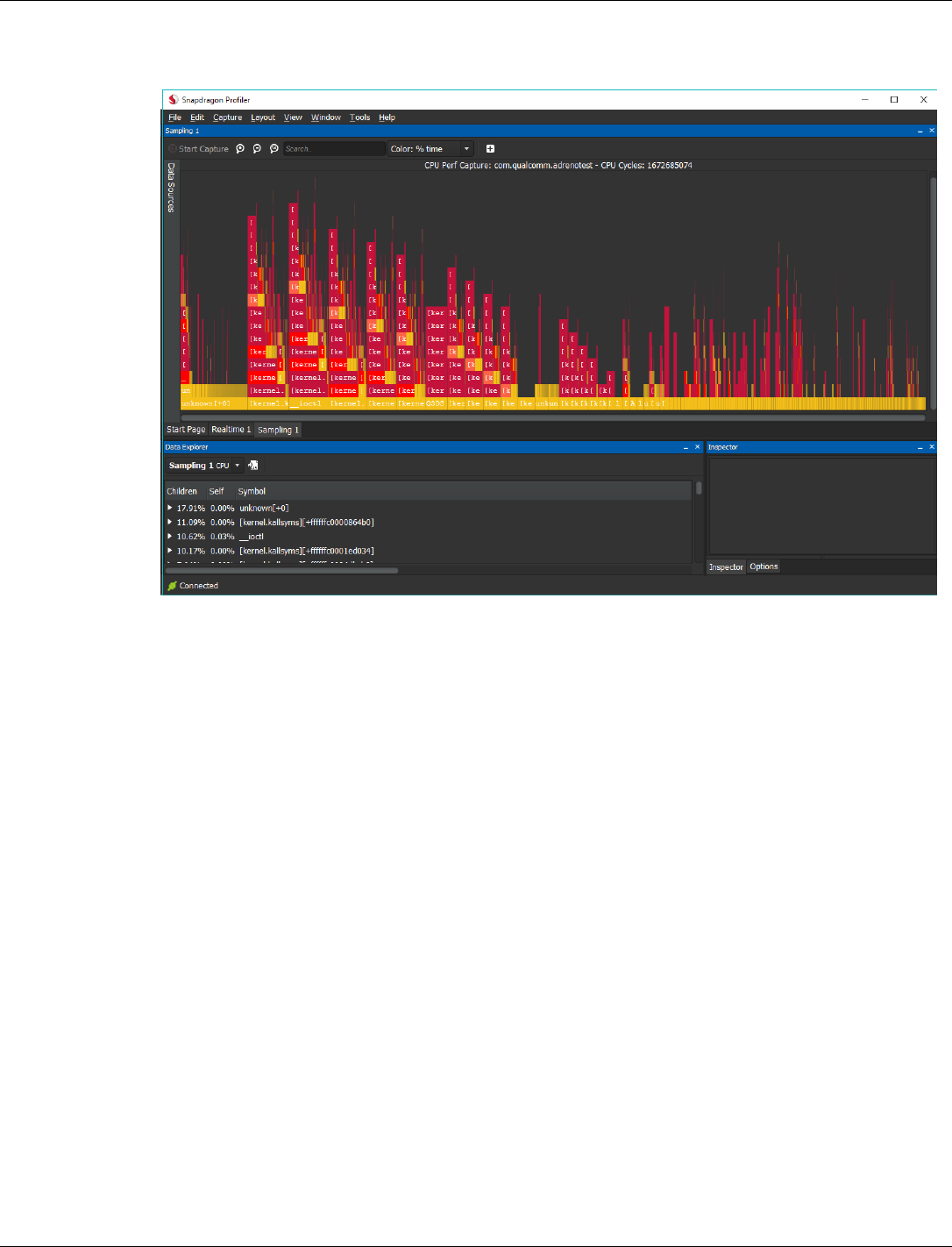Focus the Search field in flame graph toolbar
This screenshot has width=952, height=1247.
click(334, 149)
